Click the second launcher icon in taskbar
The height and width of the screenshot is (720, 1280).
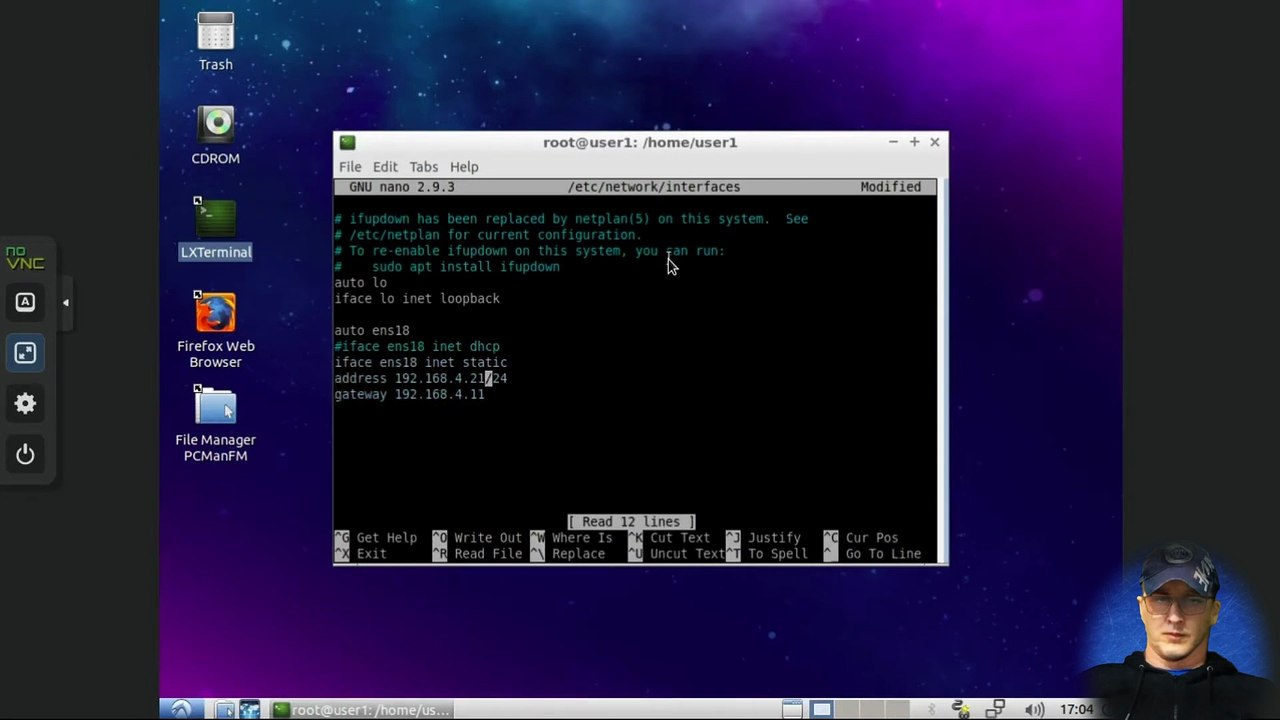pyautogui.click(x=249, y=709)
